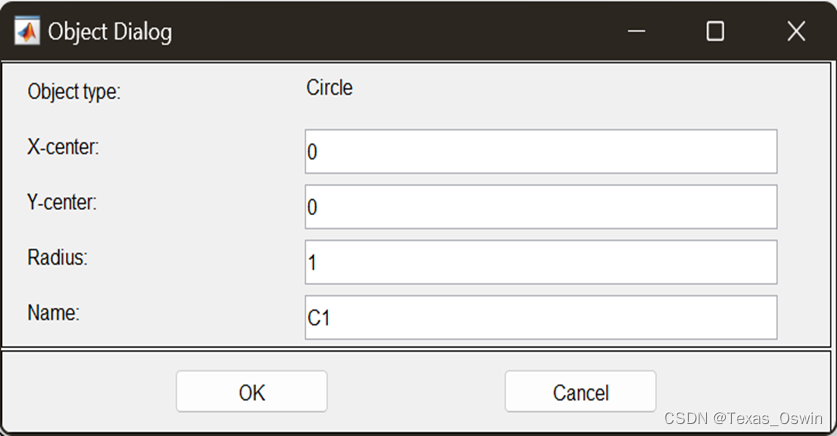Click the Name label text
The image size is (837, 436).
coord(54,312)
